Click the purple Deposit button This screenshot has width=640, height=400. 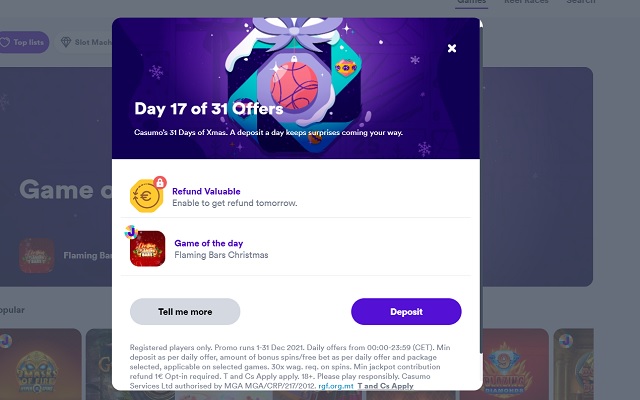(x=406, y=311)
